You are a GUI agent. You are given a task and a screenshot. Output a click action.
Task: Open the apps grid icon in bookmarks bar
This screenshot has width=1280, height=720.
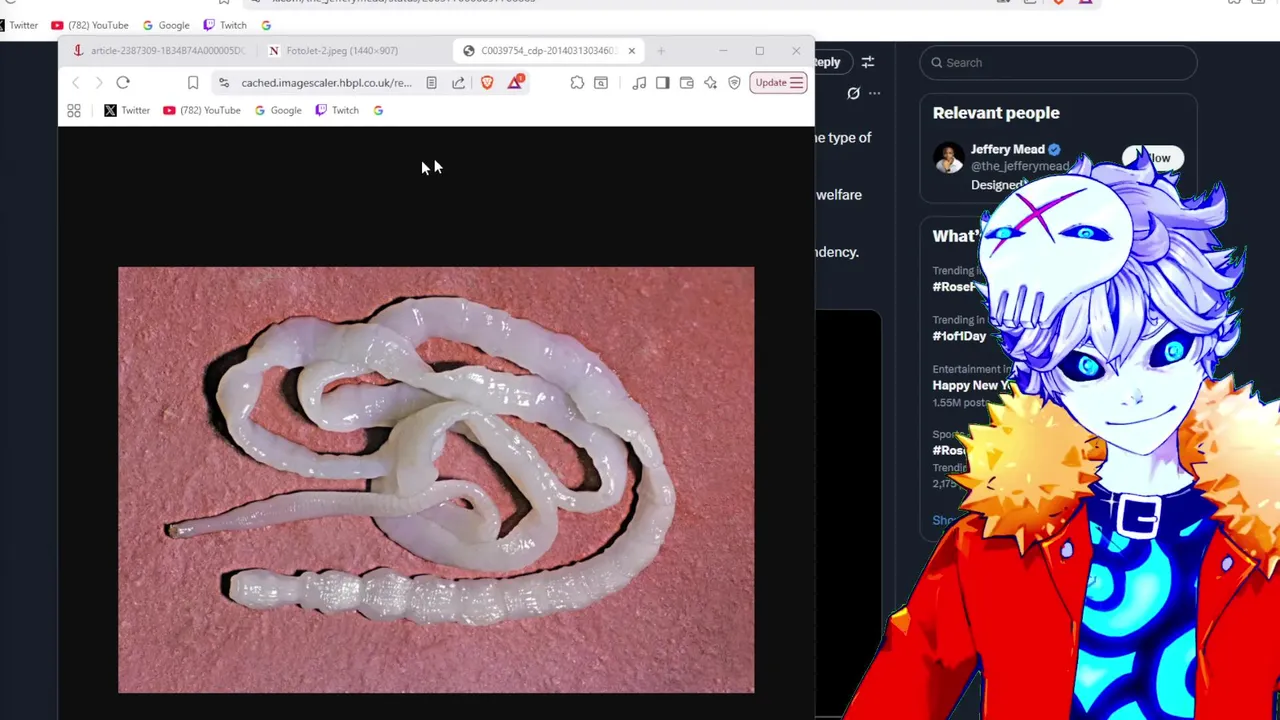point(74,111)
